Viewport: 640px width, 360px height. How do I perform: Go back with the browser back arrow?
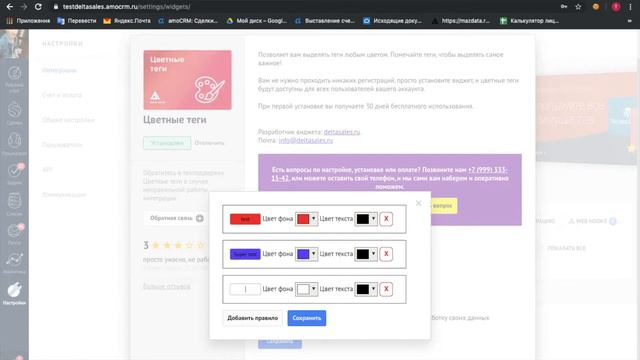(x=9, y=7)
